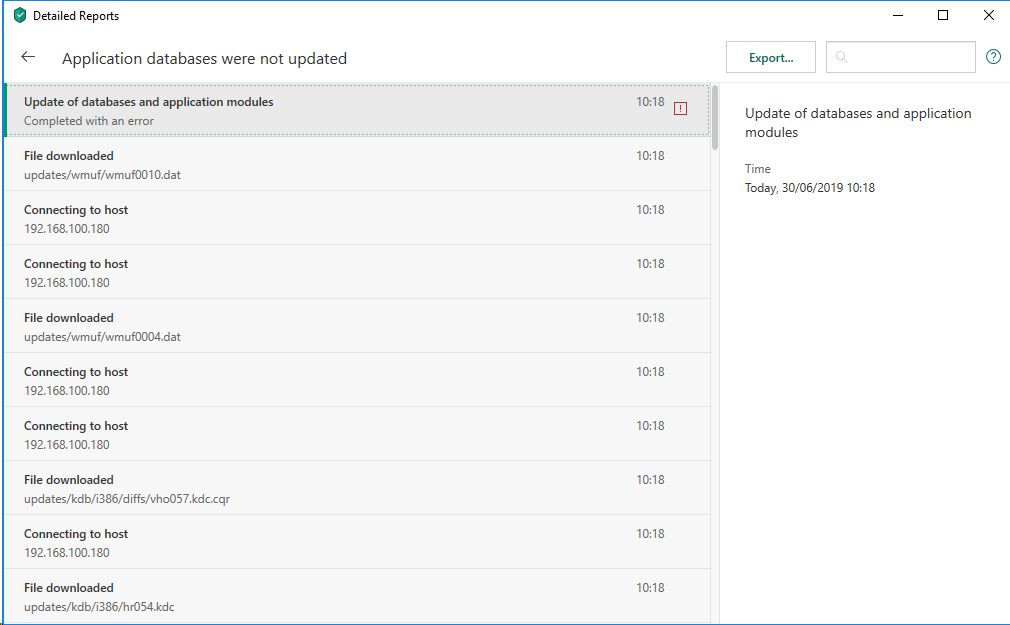Click the back arrow icon
Viewport: 1010px width, 625px height.
(28, 57)
